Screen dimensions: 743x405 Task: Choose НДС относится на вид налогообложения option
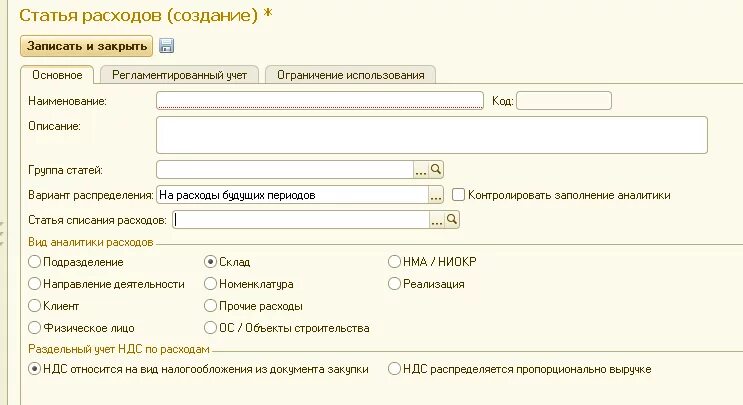click(x=35, y=369)
